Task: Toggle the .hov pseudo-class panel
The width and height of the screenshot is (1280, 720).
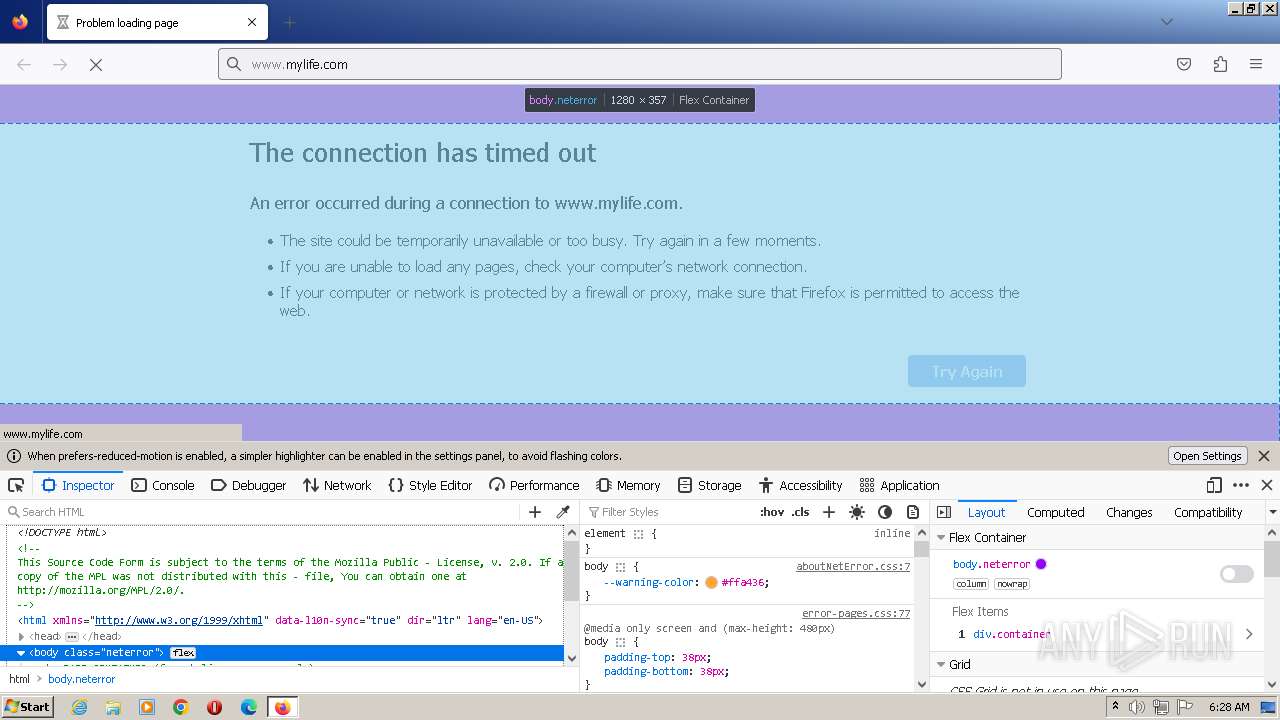Action: pos(772,512)
